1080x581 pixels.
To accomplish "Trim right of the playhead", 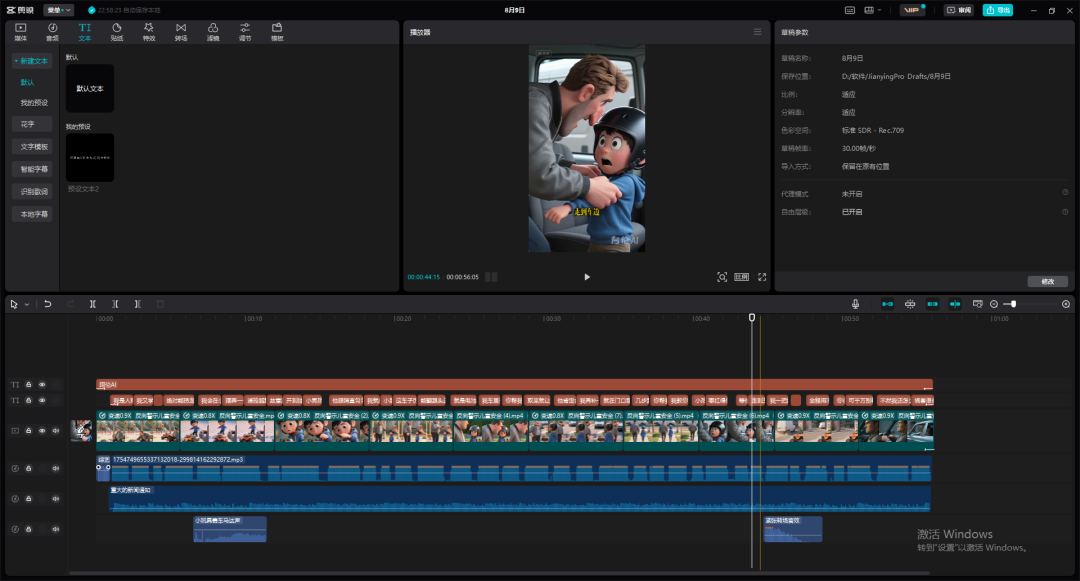I will [x=138, y=304].
